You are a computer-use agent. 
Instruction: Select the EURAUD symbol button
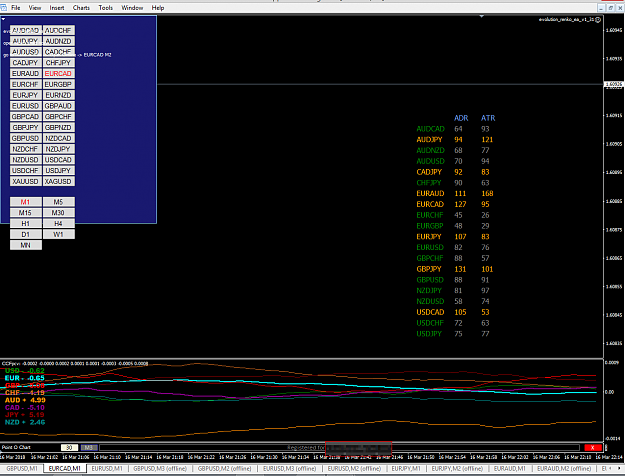tap(26, 74)
